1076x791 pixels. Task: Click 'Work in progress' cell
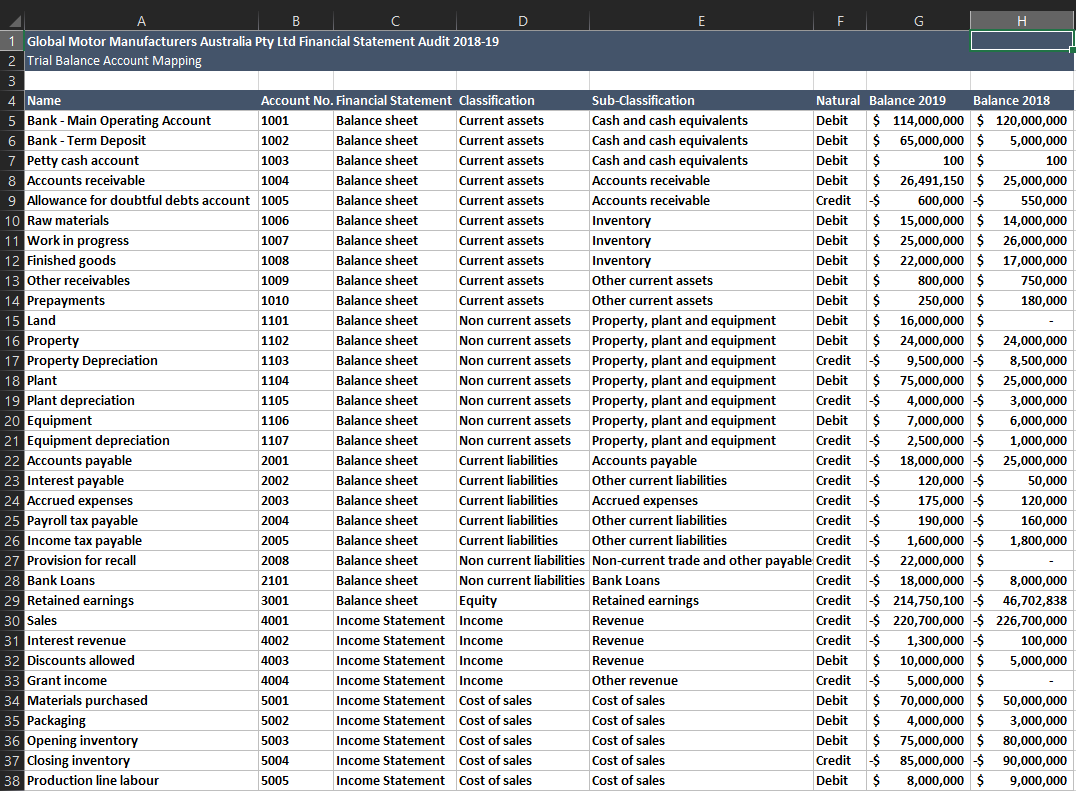[141, 241]
